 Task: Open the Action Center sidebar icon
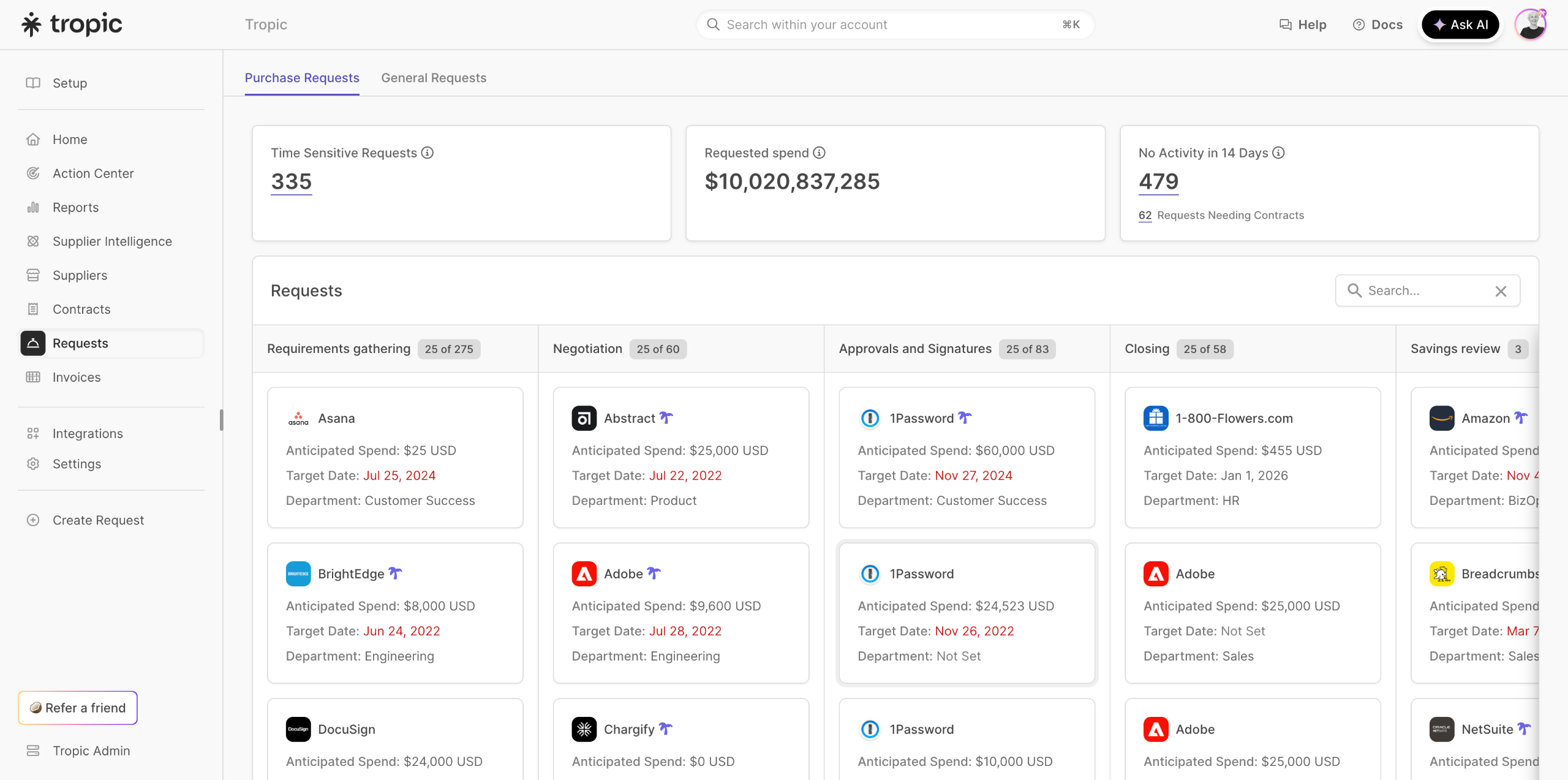coord(33,173)
